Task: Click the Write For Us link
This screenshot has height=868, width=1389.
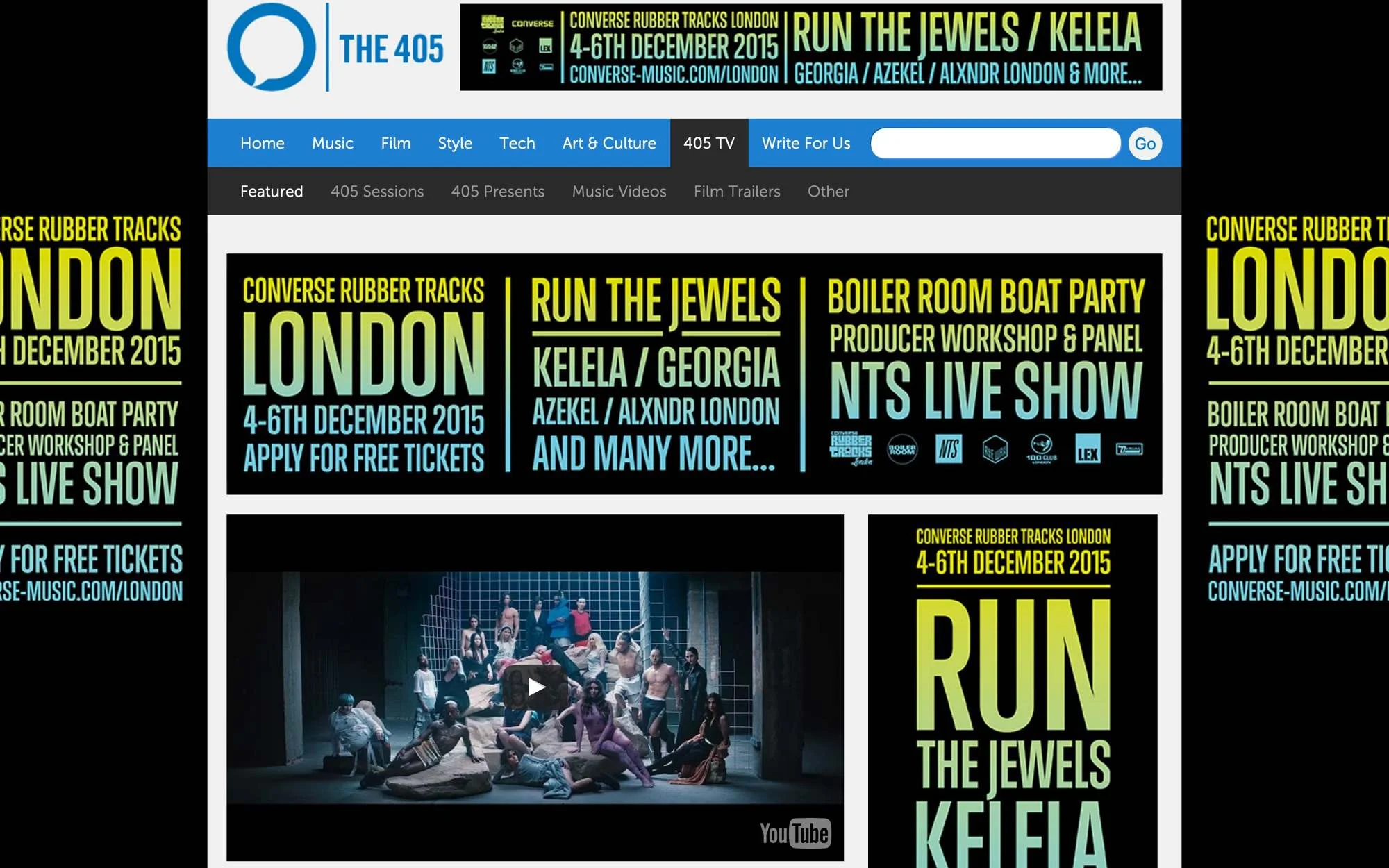Action: (x=806, y=144)
